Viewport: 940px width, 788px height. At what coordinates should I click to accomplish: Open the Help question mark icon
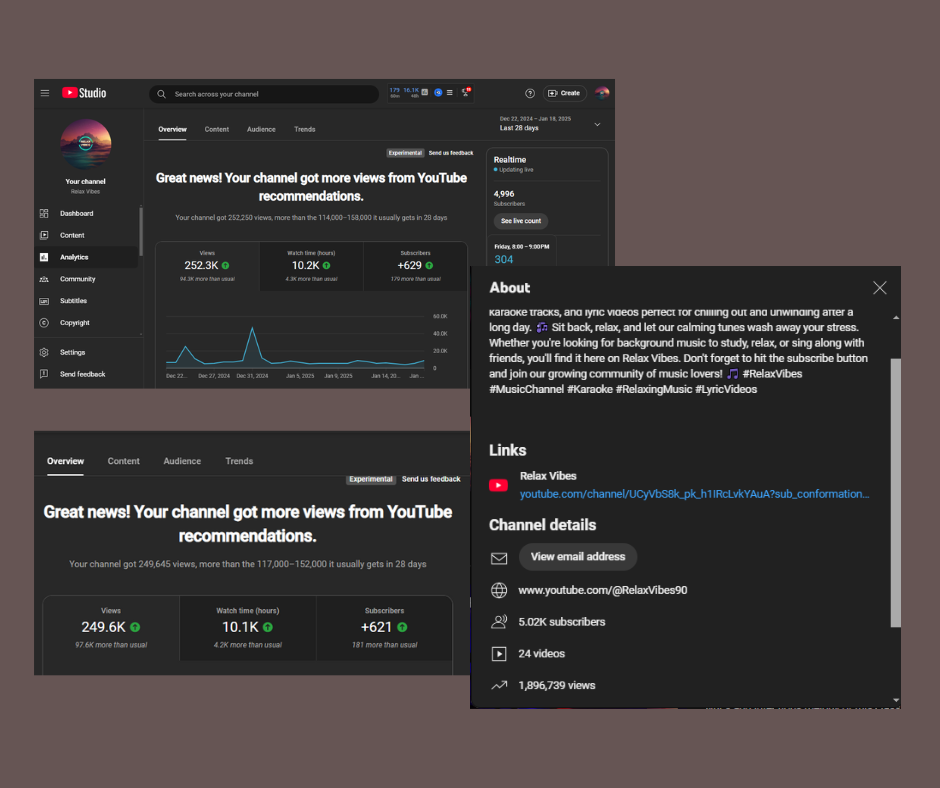click(530, 93)
